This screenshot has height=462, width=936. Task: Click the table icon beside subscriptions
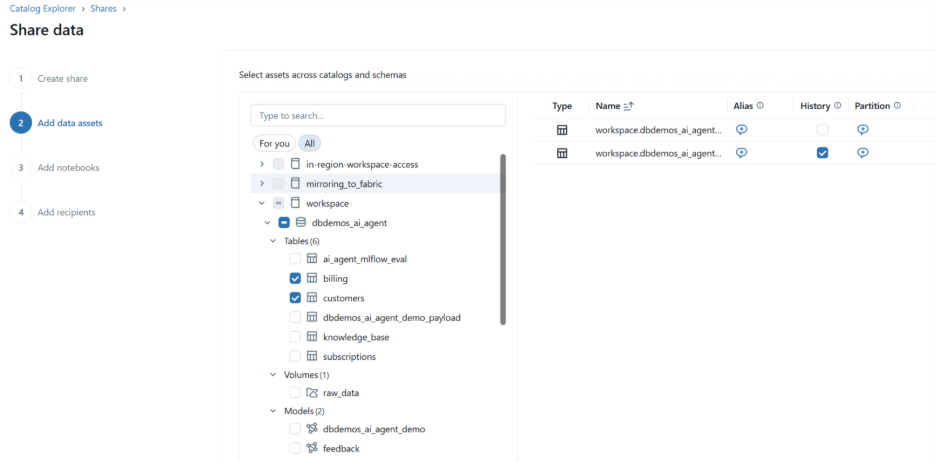click(312, 356)
